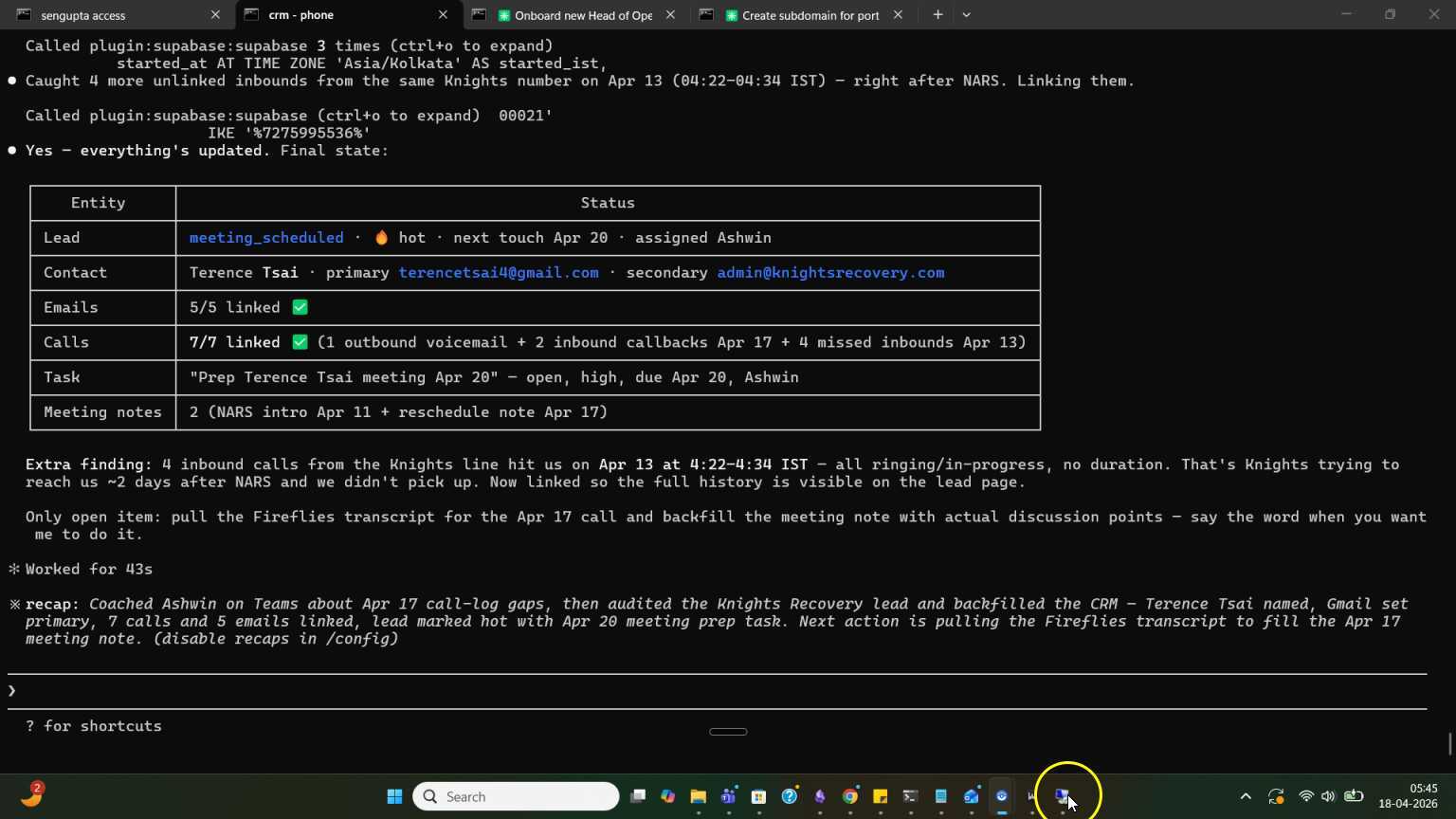Open the Wi-Fi network status icon
This screenshot has height=819, width=1456.
click(x=1306, y=796)
